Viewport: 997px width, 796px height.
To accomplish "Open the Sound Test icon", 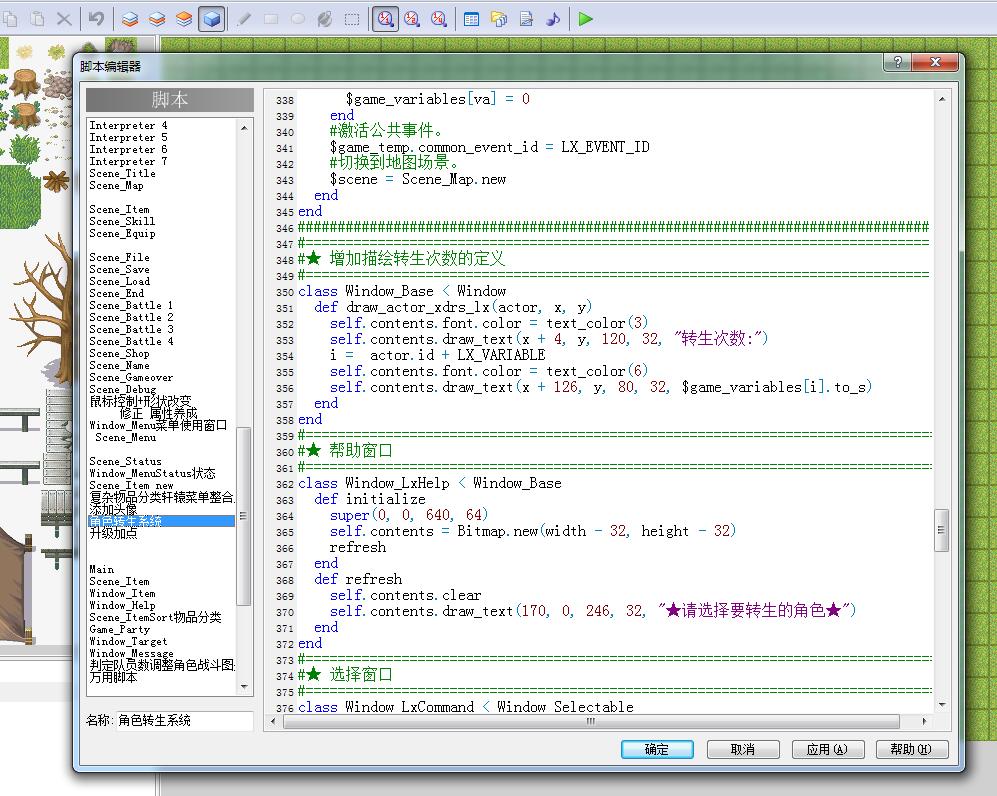I will tap(553, 19).
